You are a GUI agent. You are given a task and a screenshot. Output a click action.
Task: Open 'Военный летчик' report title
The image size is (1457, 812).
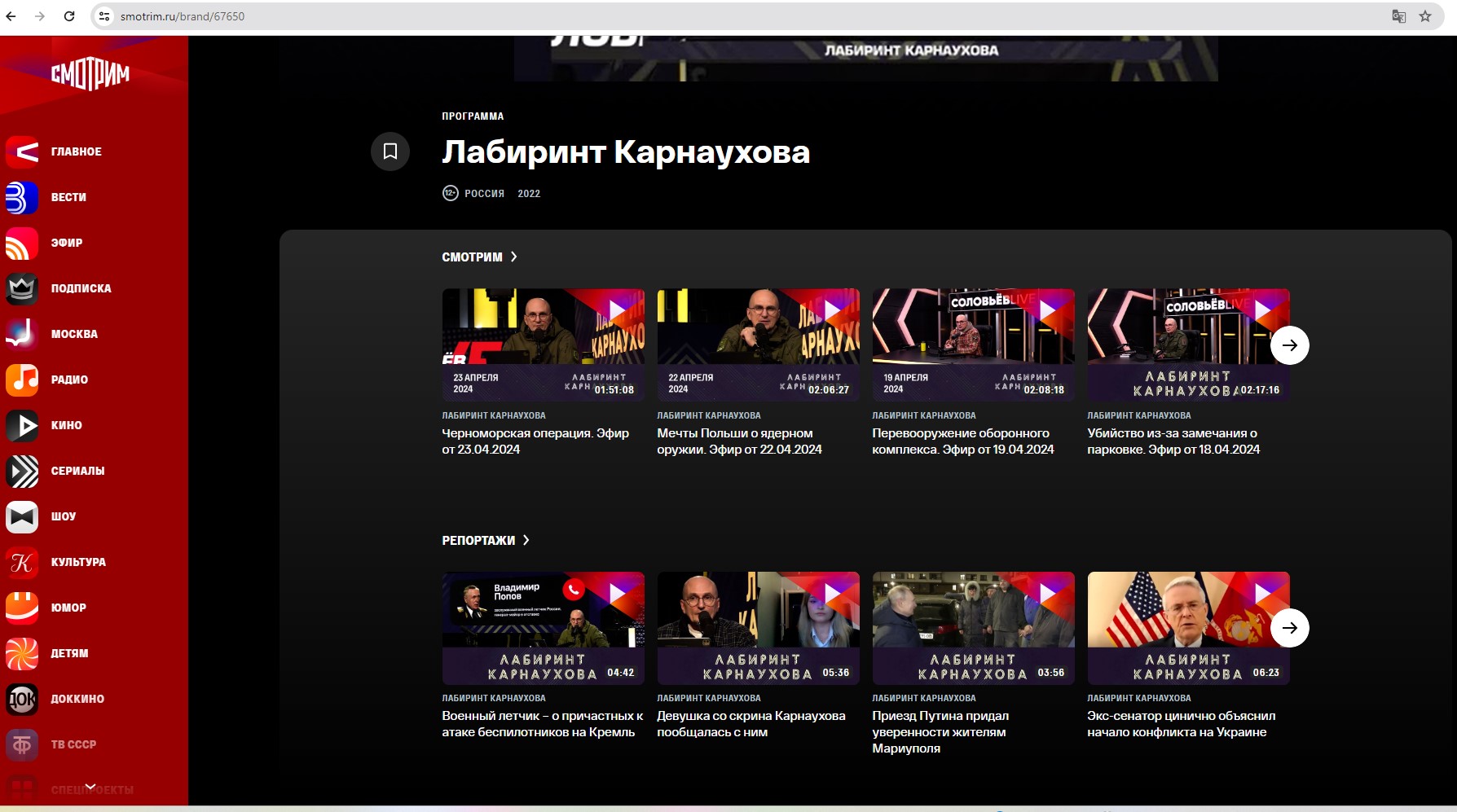543,724
